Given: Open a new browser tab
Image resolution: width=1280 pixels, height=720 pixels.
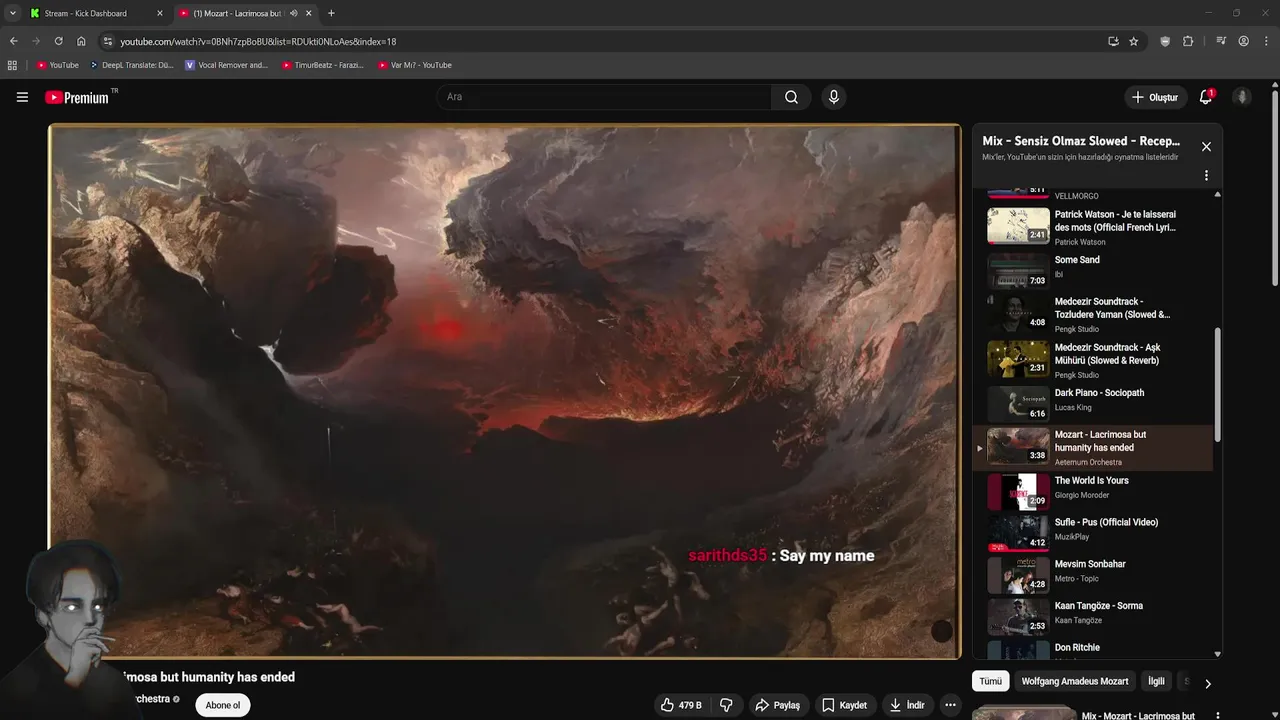Looking at the screenshot, I should tap(331, 13).
